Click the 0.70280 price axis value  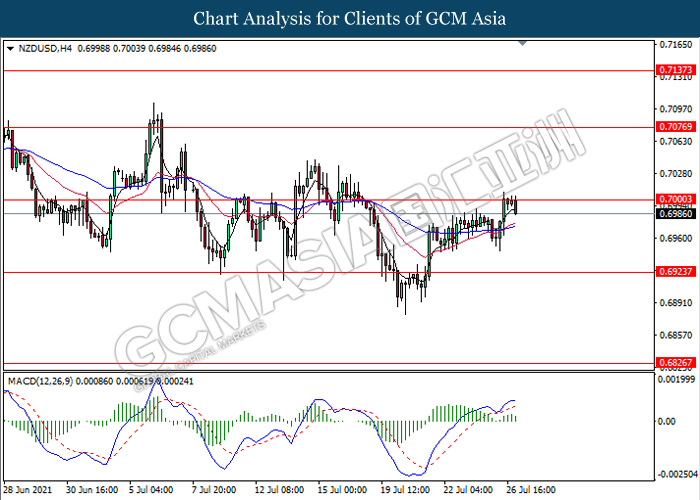[676, 174]
